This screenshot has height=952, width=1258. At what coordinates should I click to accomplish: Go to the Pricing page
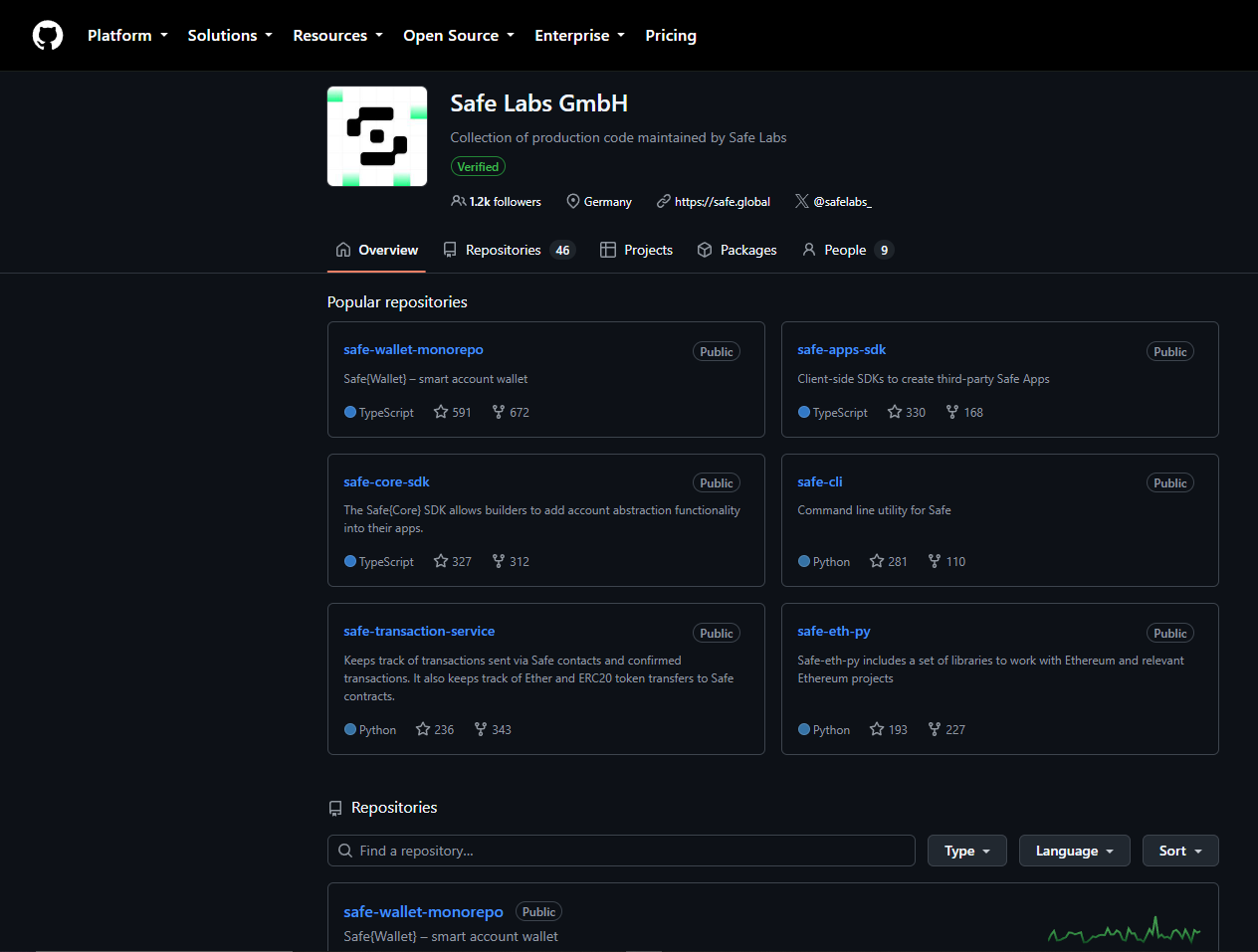tap(671, 36)
